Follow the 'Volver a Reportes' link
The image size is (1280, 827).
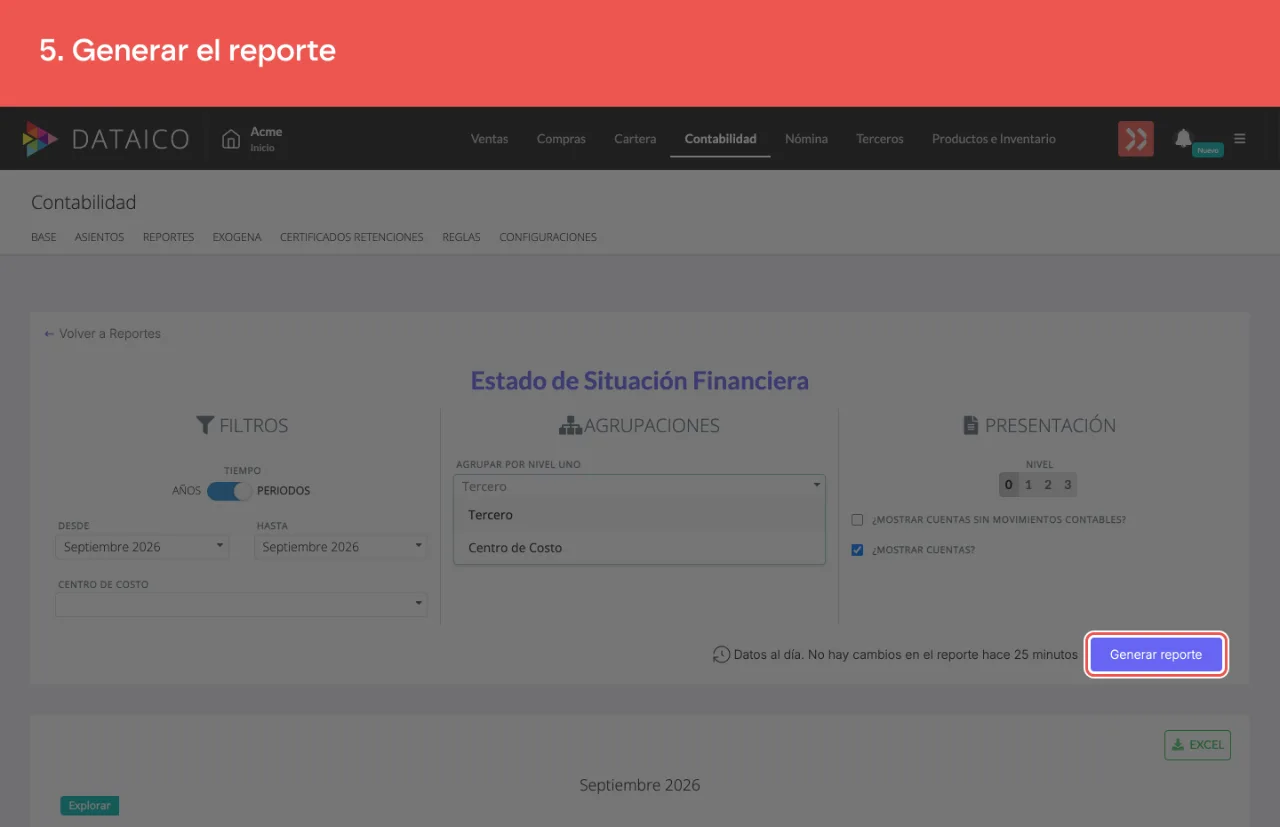pos(103,334)
